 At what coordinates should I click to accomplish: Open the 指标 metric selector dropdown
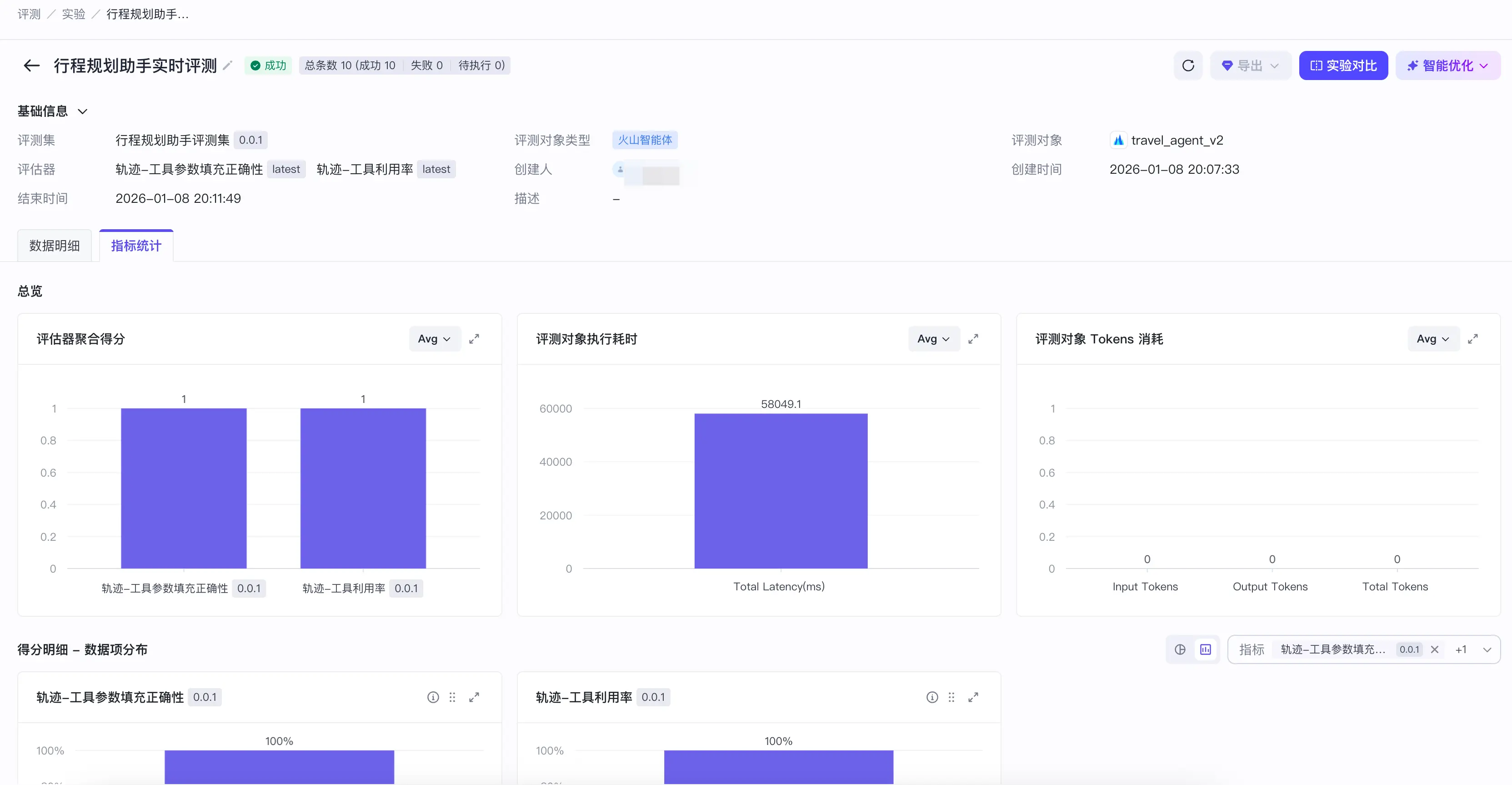point(1364,649)
